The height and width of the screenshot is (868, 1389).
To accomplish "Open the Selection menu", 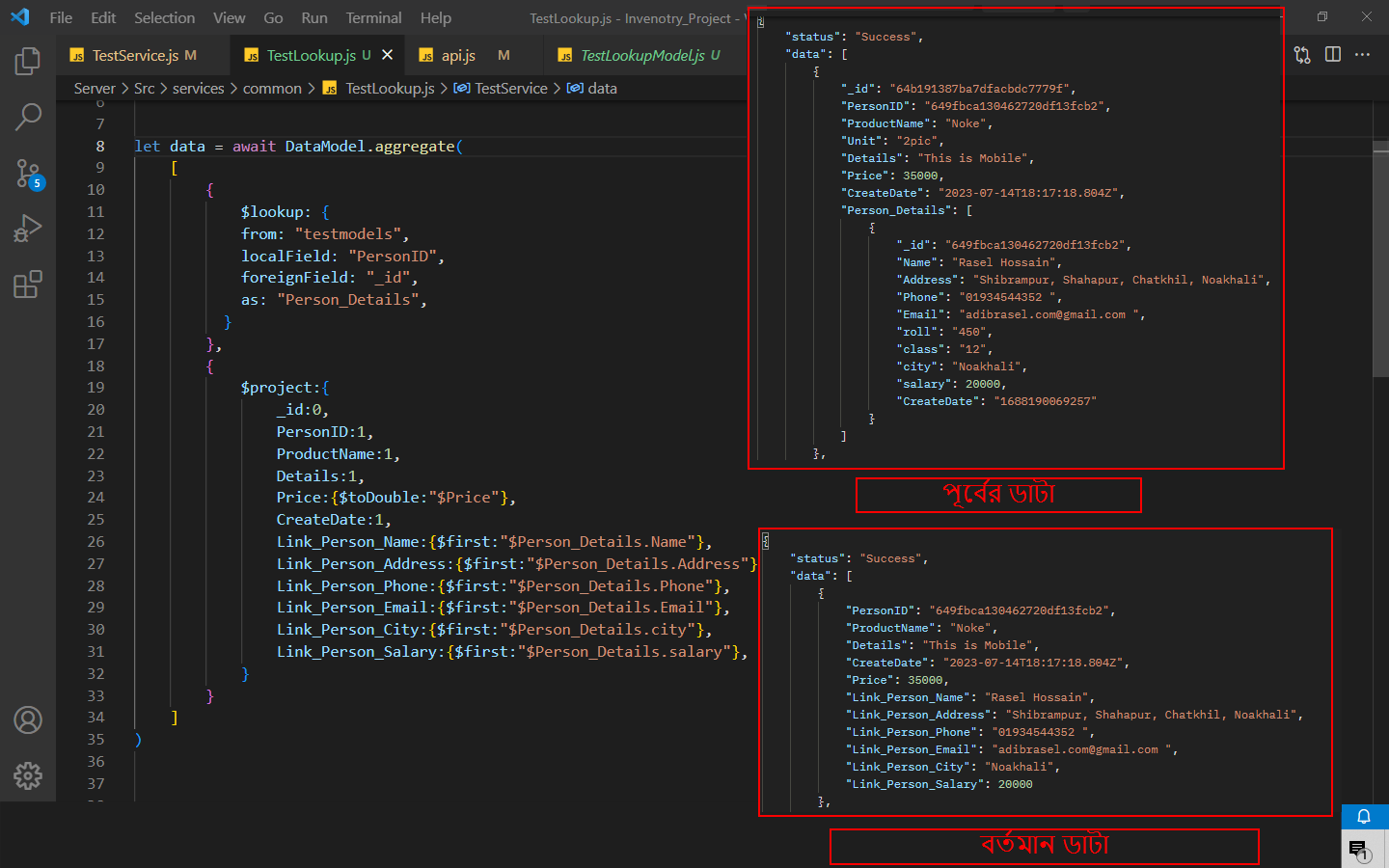I will pos(164,17).
